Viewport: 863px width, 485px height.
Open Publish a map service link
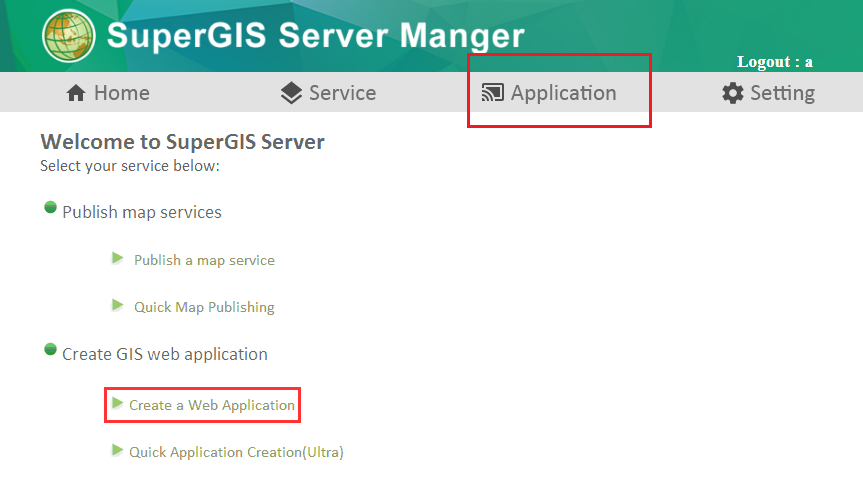[x=204, y=260]
